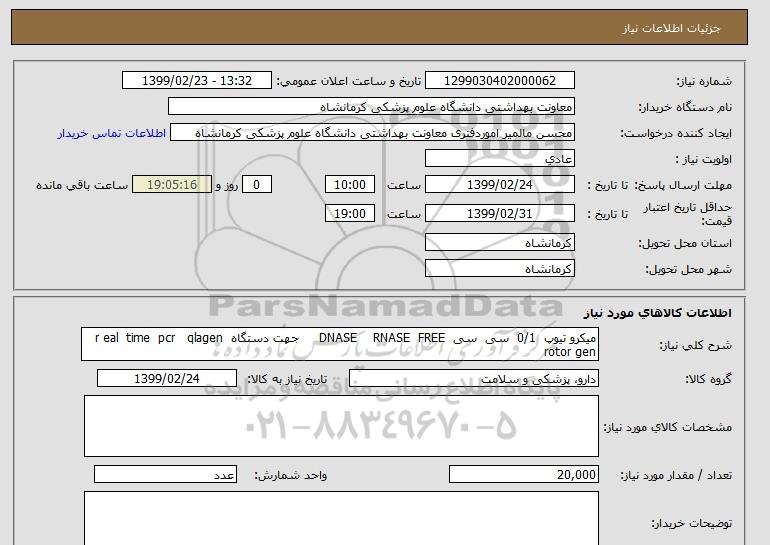This screenshot has height=545, width=770.
Task: Select the response deadline time 10:00 field
Action: (350, 185)
